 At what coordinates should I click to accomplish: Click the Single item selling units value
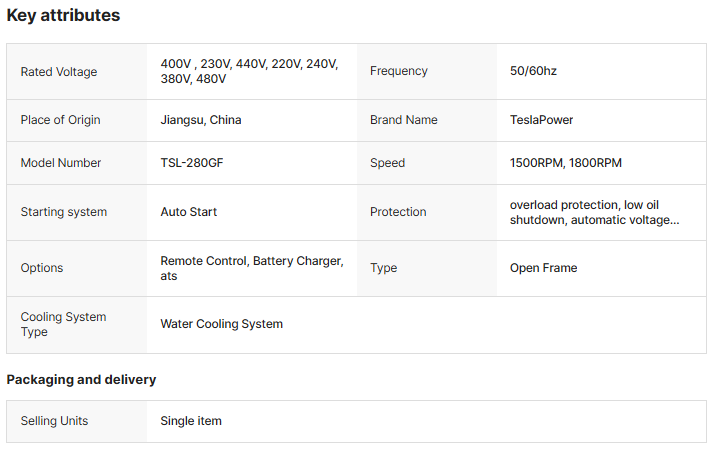click(191, 421)
